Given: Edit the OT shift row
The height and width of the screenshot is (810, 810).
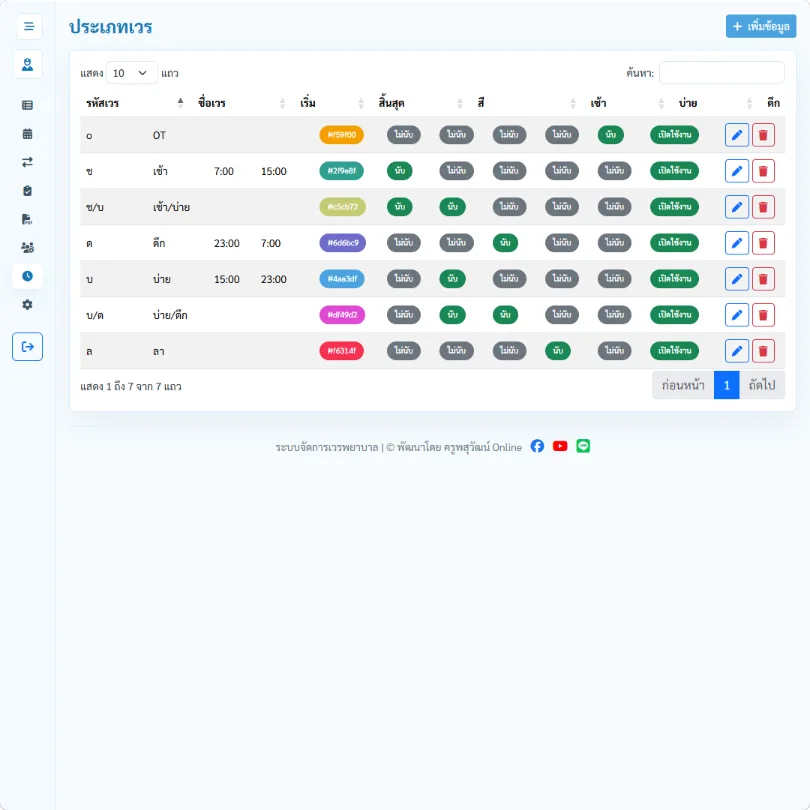Looking at the screenshot, I should [737, 135].
